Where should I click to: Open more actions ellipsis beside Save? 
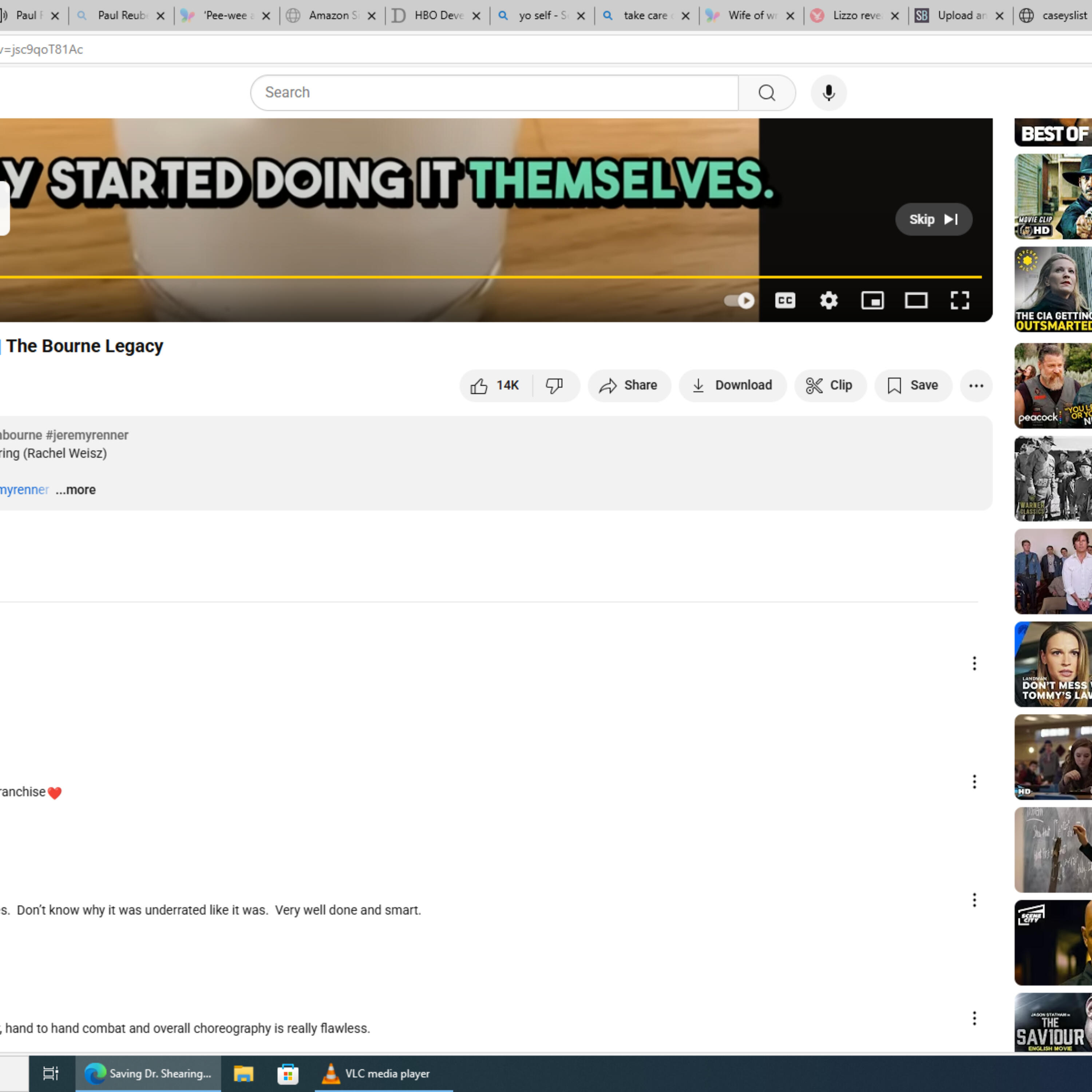(x=976, y=385)
